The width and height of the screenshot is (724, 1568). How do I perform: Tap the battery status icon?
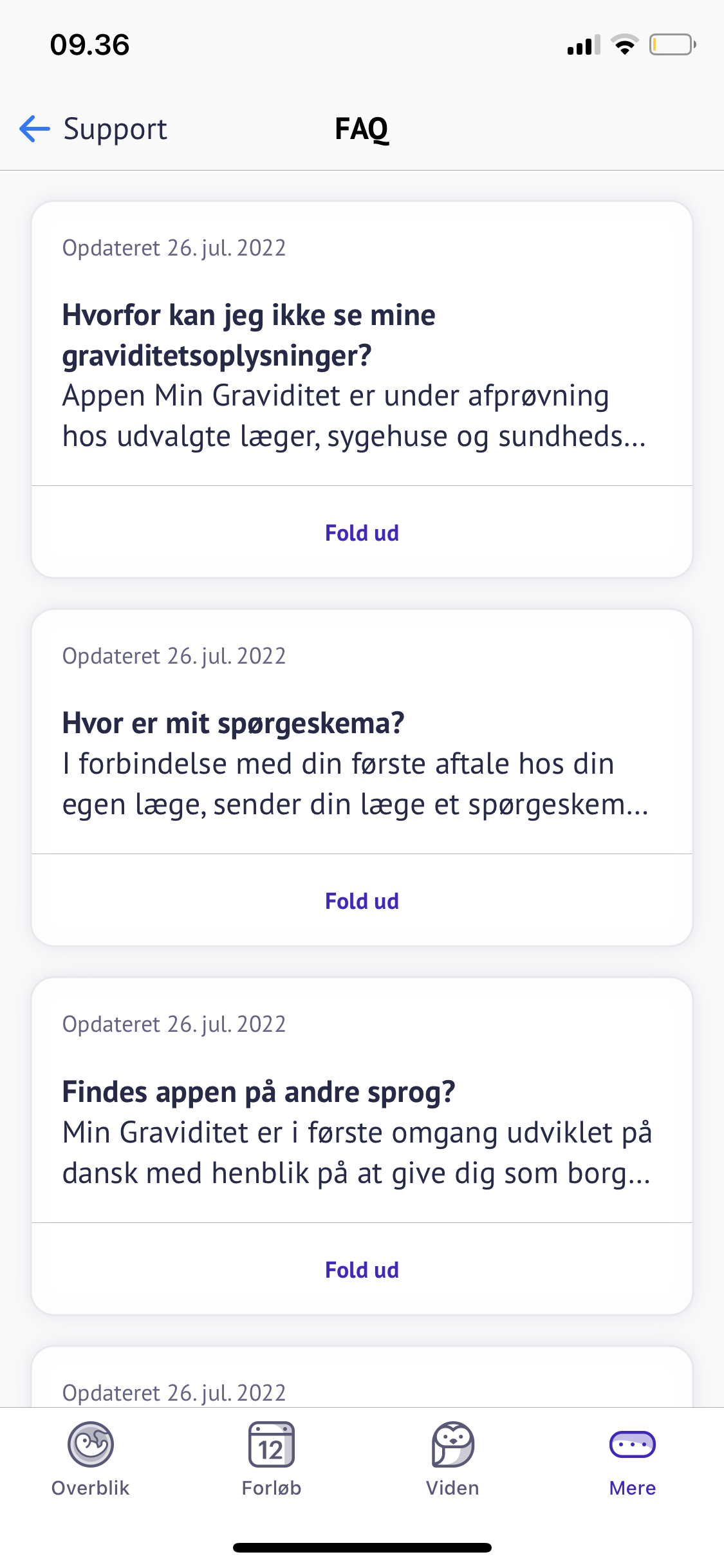point(673,45)
